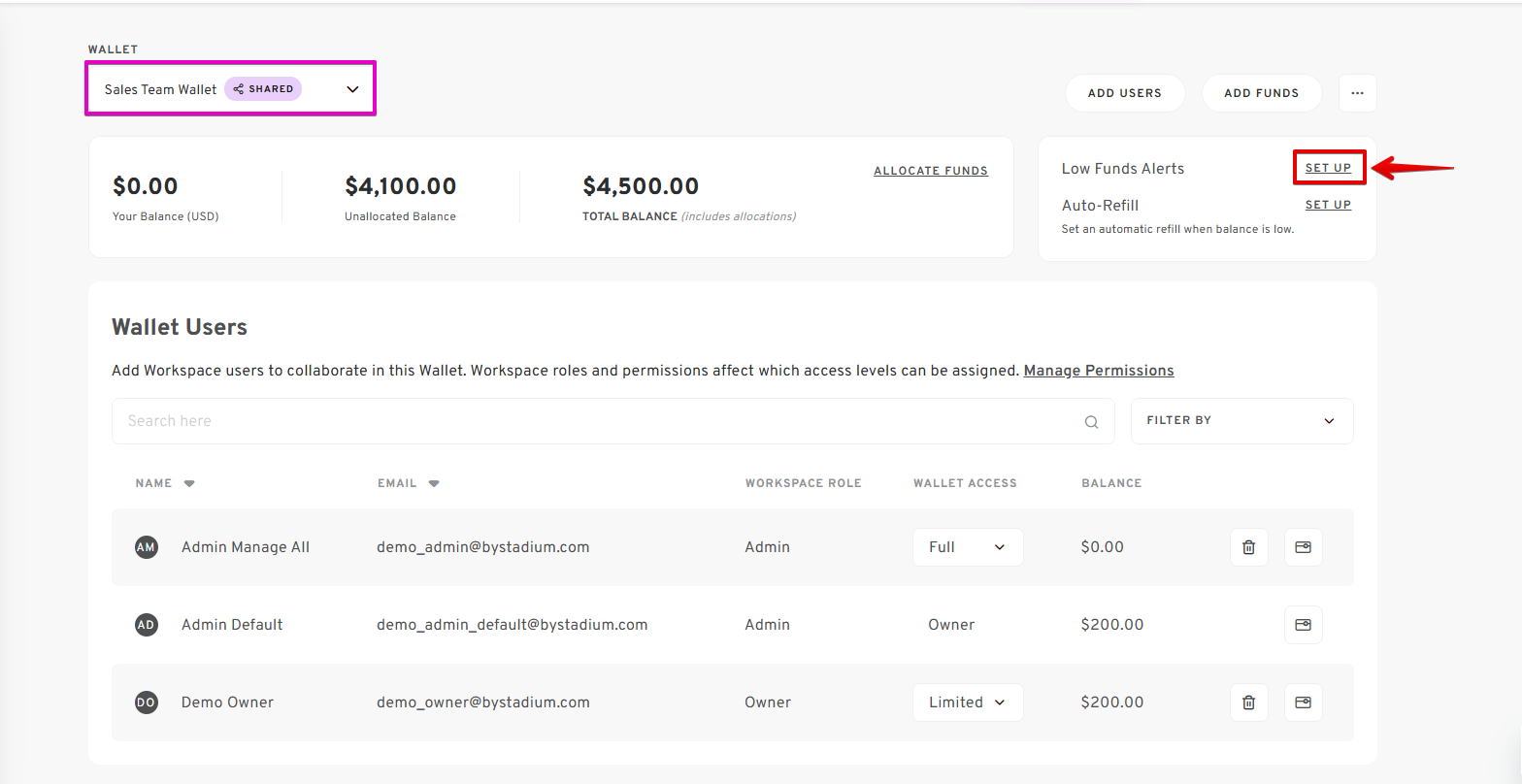Viewport: 1522px width, 784px height.
Task: Click wallet icon in Admin Default row
Action: (x=1303, y=625)
